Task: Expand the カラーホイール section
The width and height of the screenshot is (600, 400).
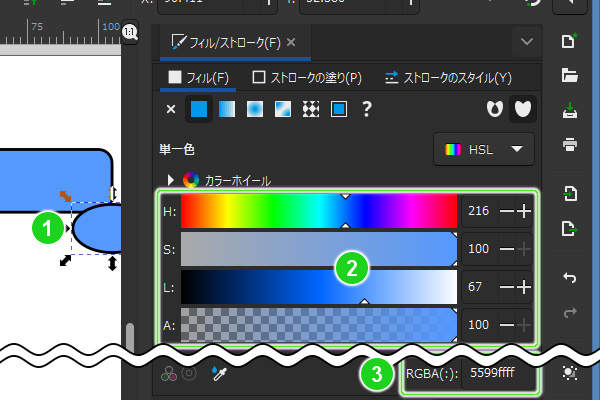Action: [171, 180]
